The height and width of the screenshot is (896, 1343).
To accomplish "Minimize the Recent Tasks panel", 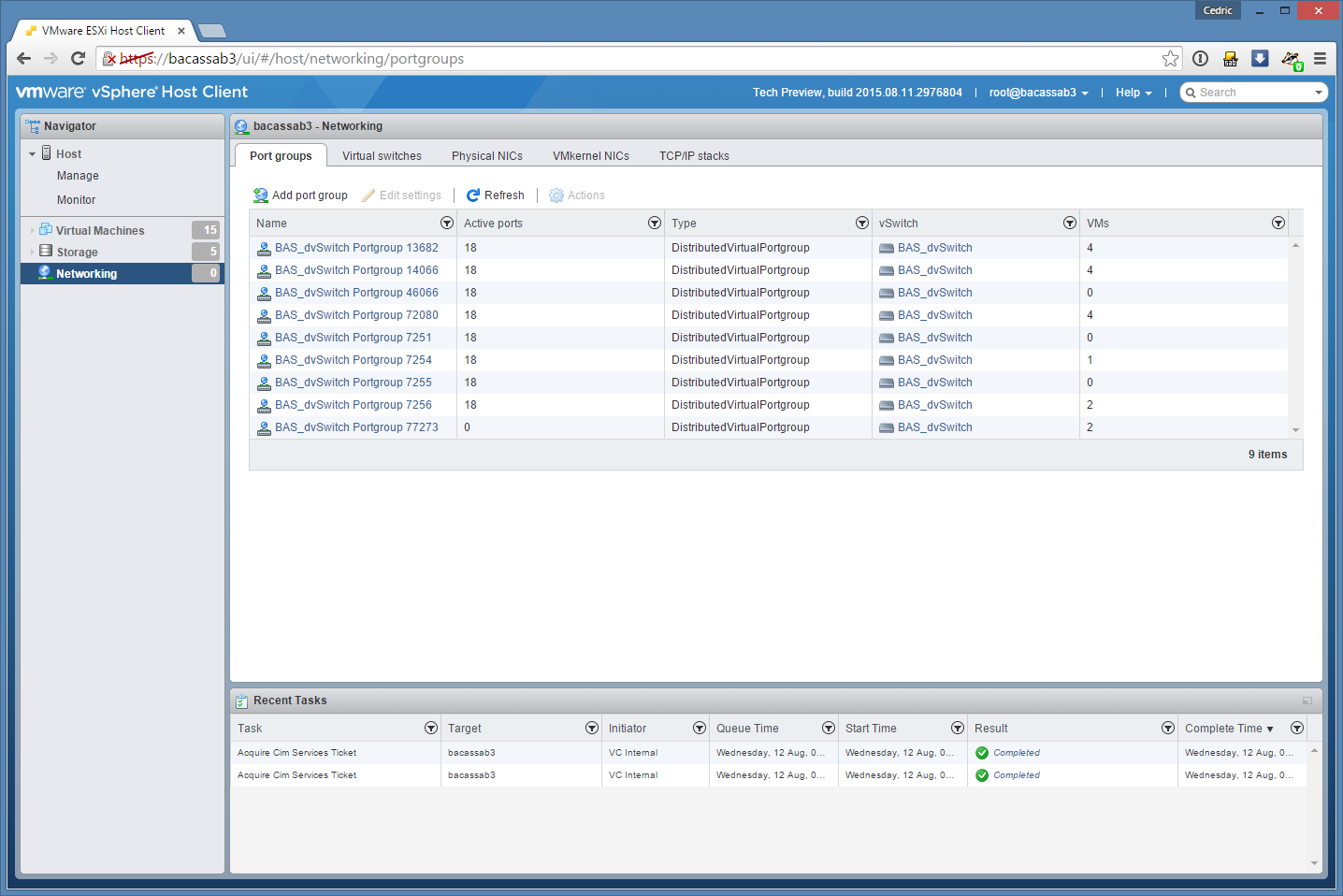I will pyautogui.click(x=1307, y=701).
